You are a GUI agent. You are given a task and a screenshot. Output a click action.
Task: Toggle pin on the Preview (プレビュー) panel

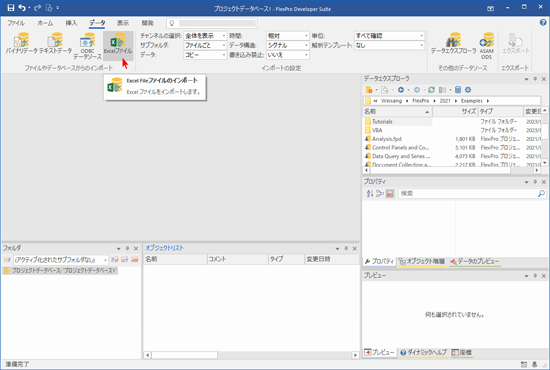[535, 276]
